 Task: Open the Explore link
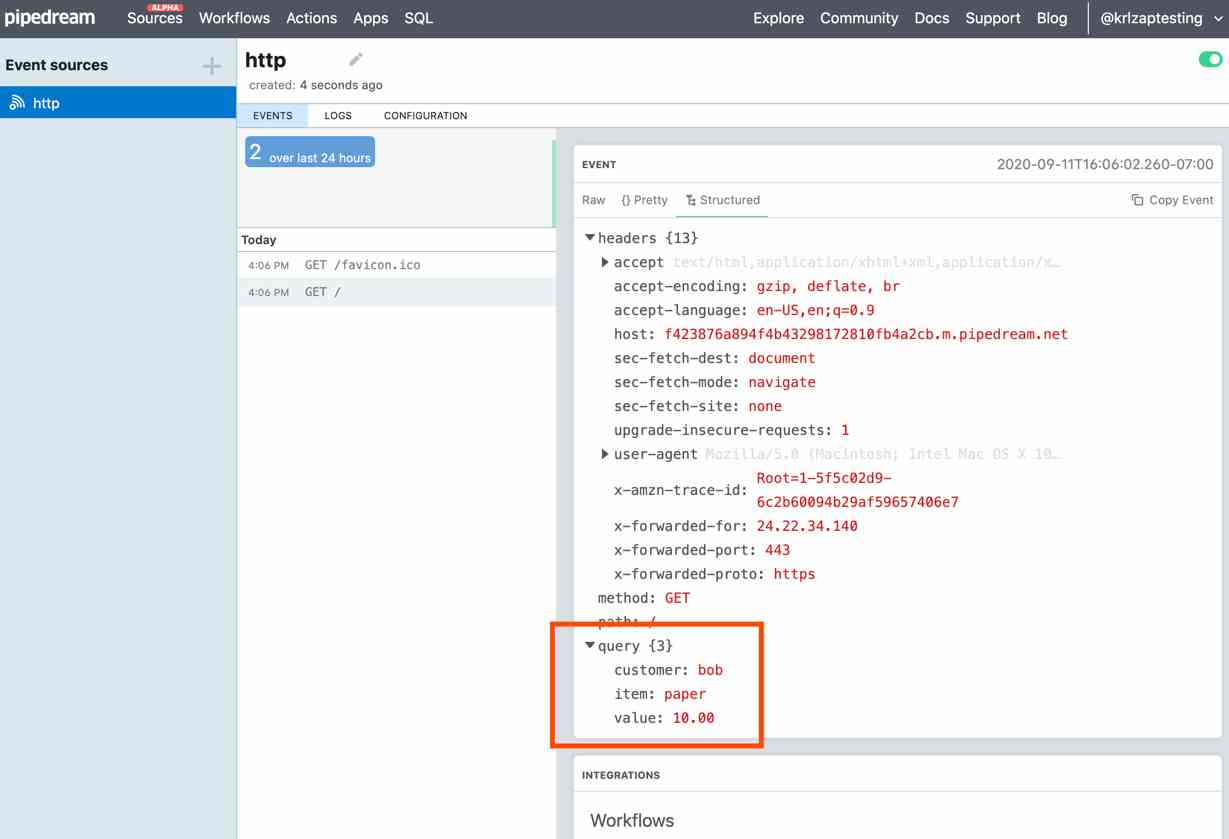tap(778, 17)
